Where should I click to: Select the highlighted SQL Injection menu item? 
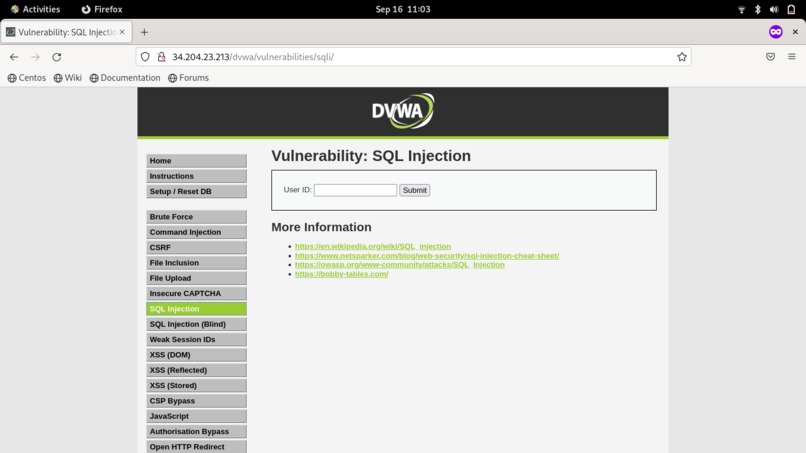click(x=196, y=309)
